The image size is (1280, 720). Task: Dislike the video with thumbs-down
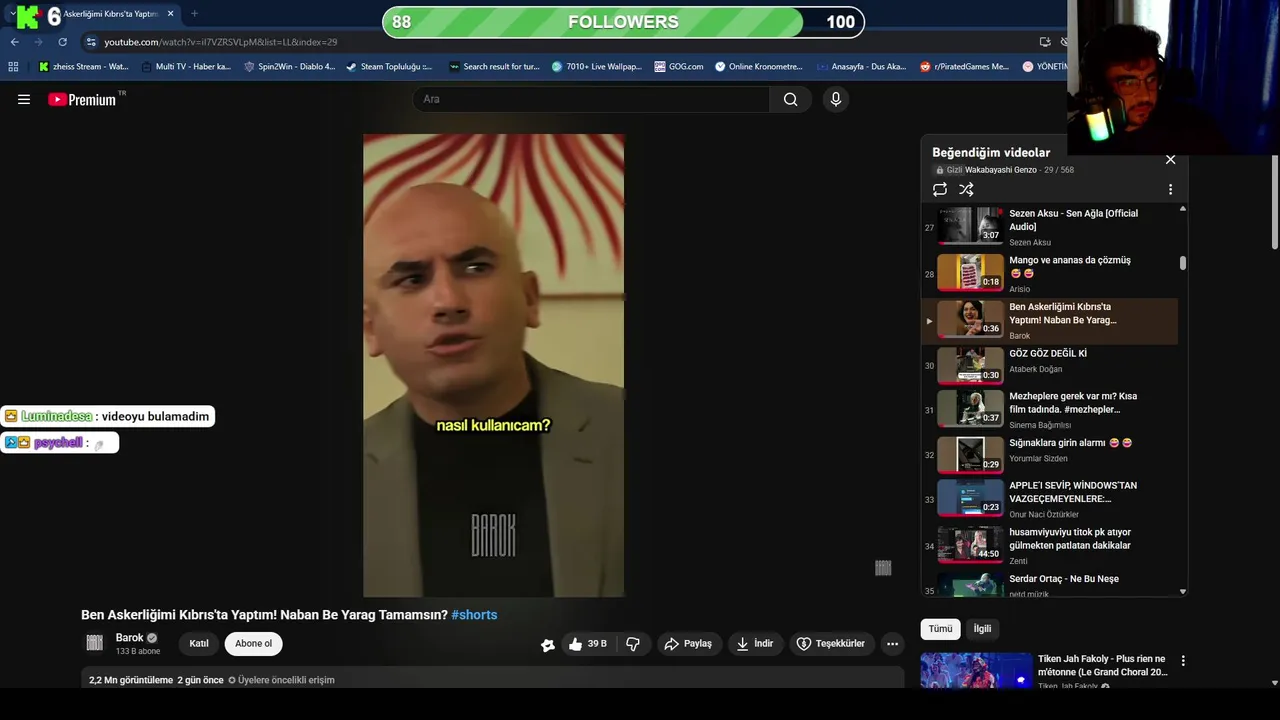pyautogui.click(x=633, y=644)
